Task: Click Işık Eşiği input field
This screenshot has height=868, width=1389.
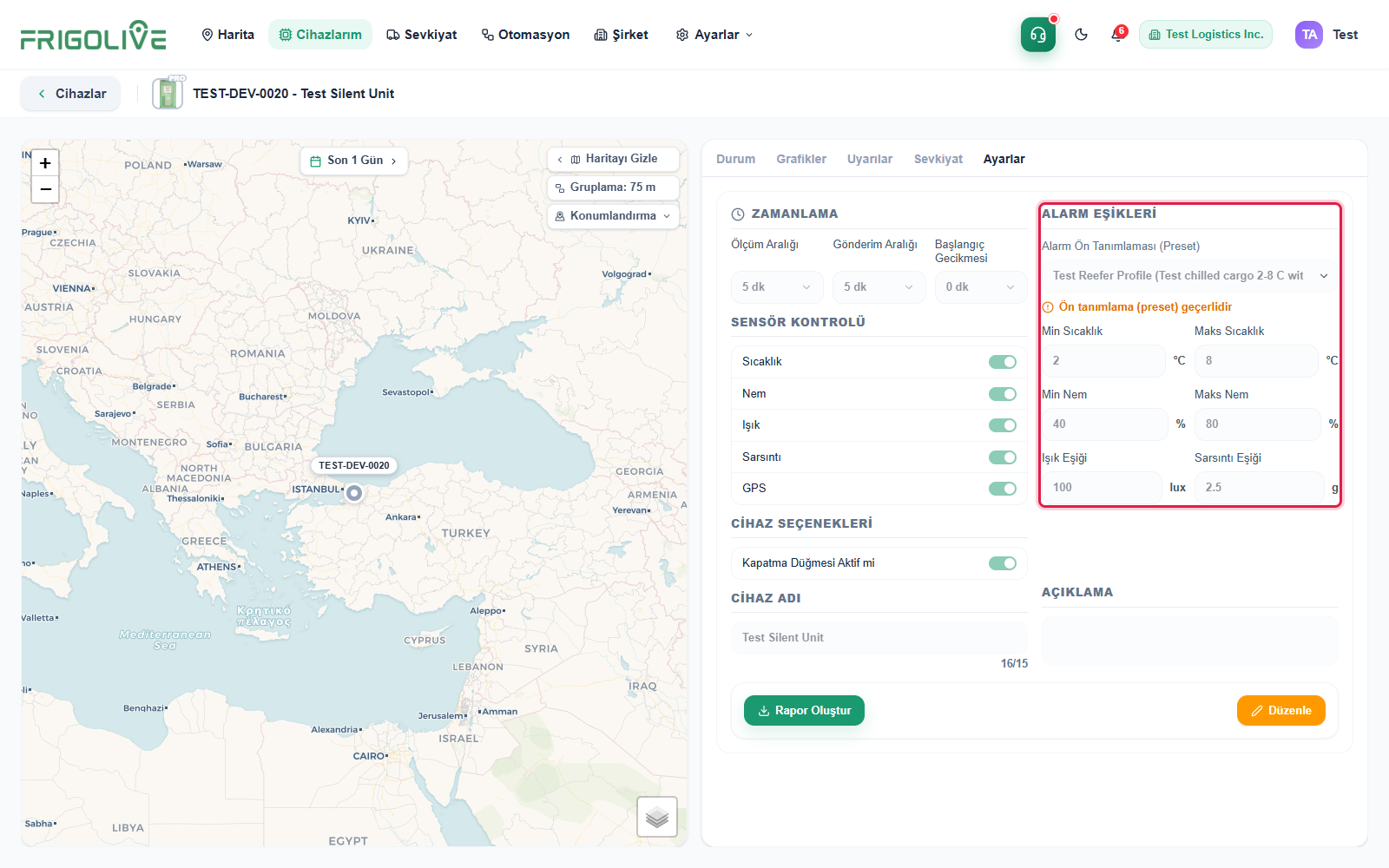Action: 1102,488
